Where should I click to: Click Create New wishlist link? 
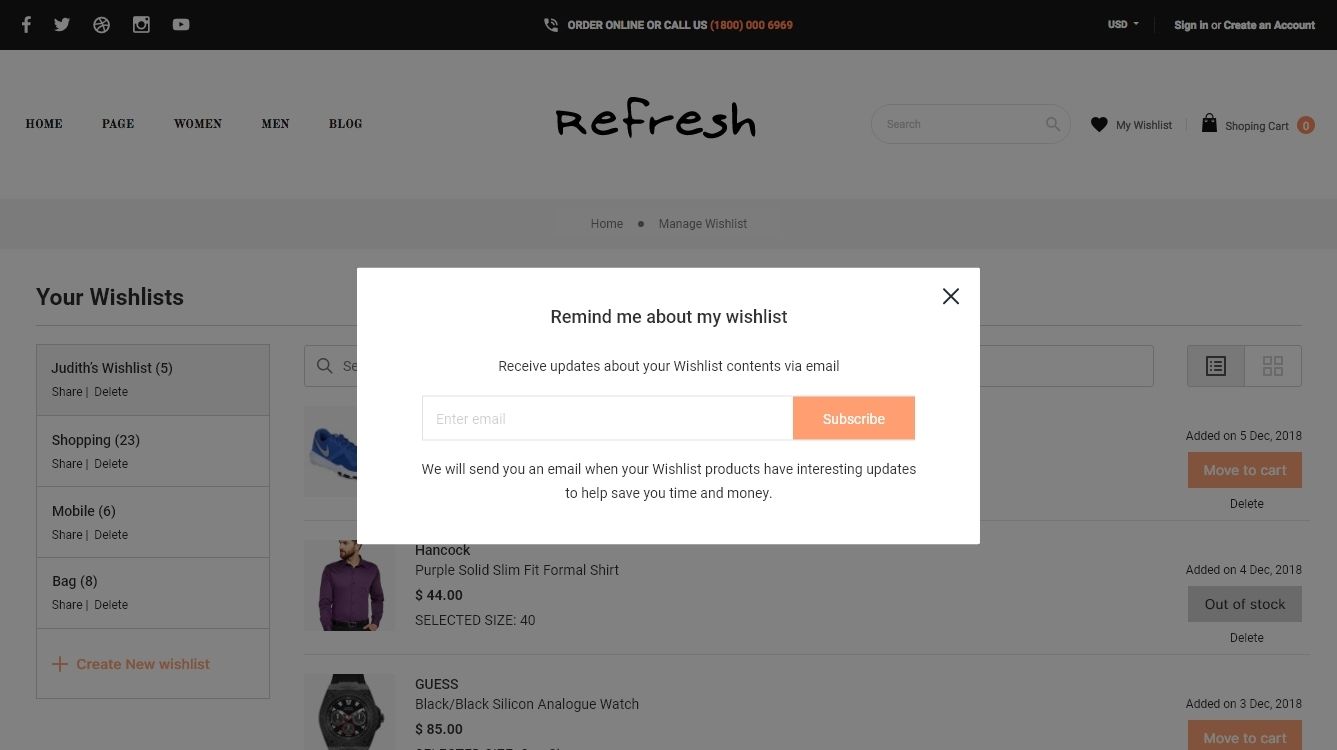pyautogui.click(x=131, y=664)
